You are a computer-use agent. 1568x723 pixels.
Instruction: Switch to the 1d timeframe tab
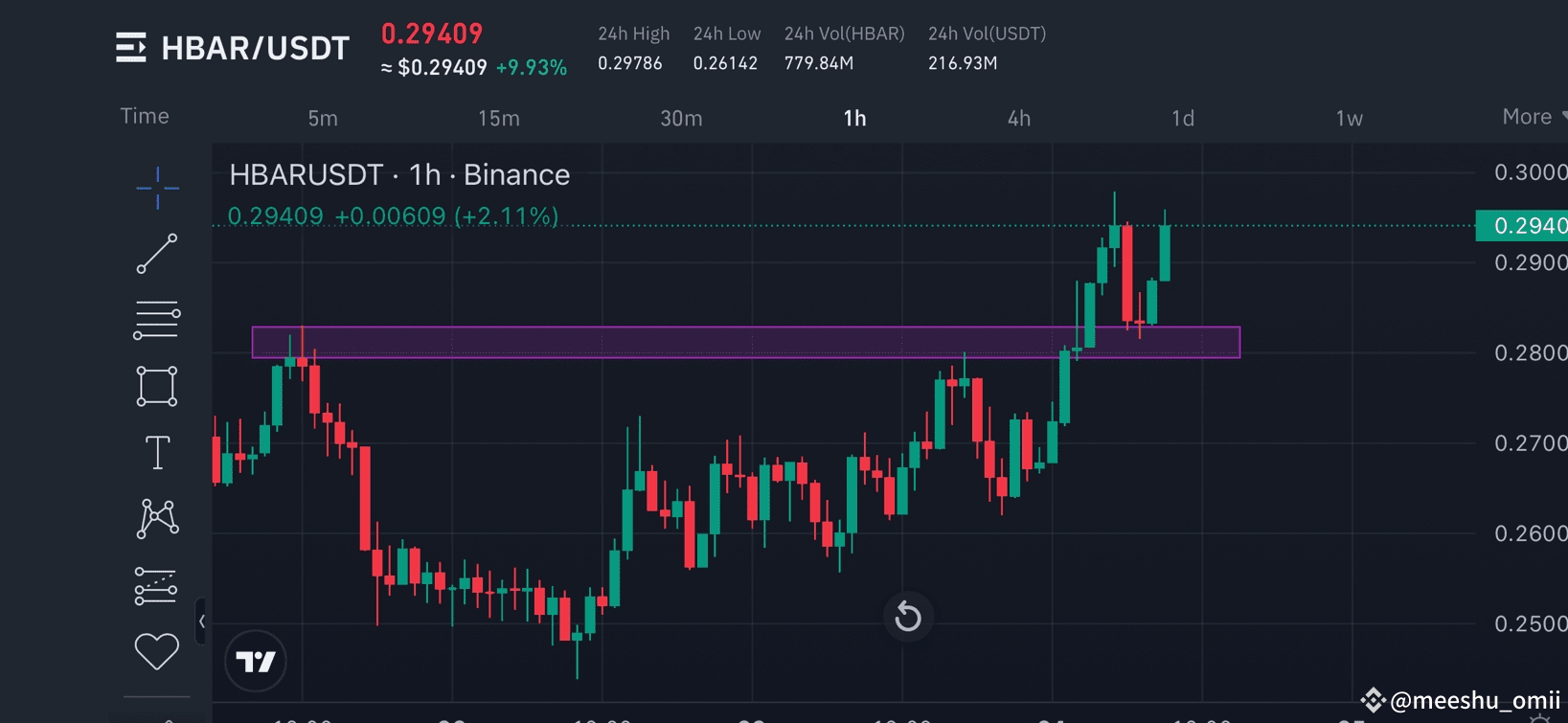(1182, 118)
